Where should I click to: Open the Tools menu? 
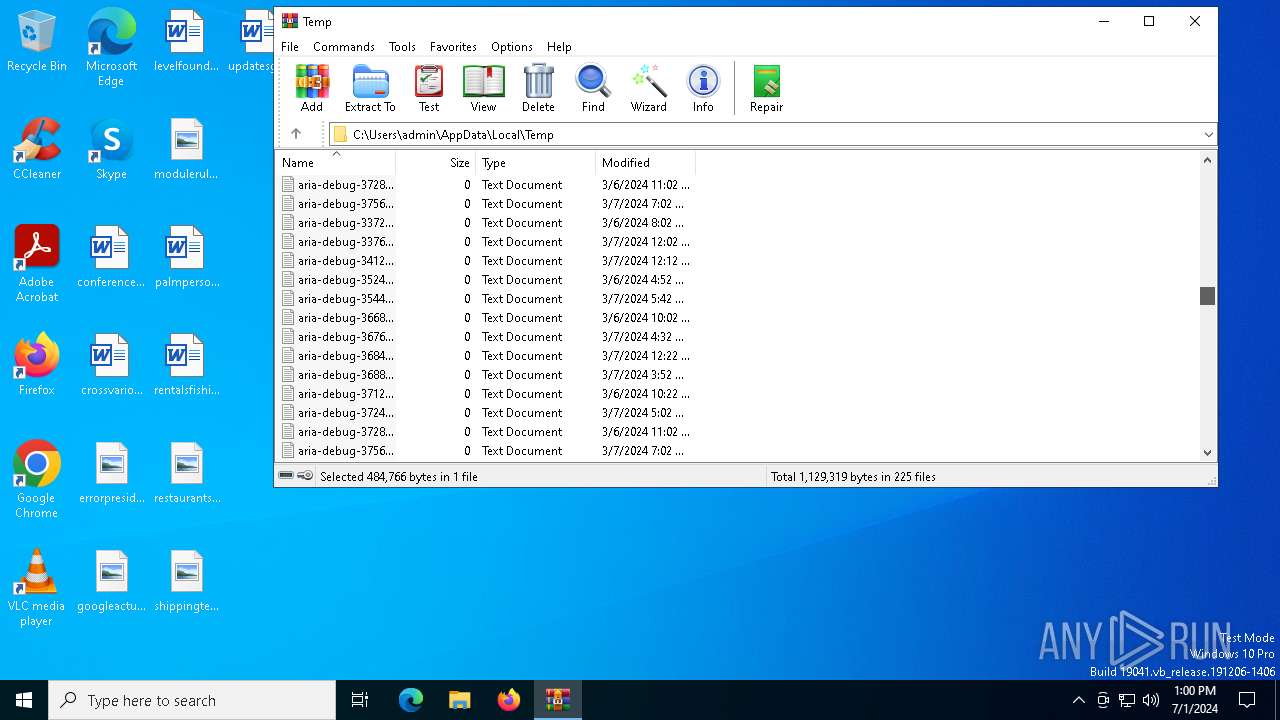(x=402, y=47)
